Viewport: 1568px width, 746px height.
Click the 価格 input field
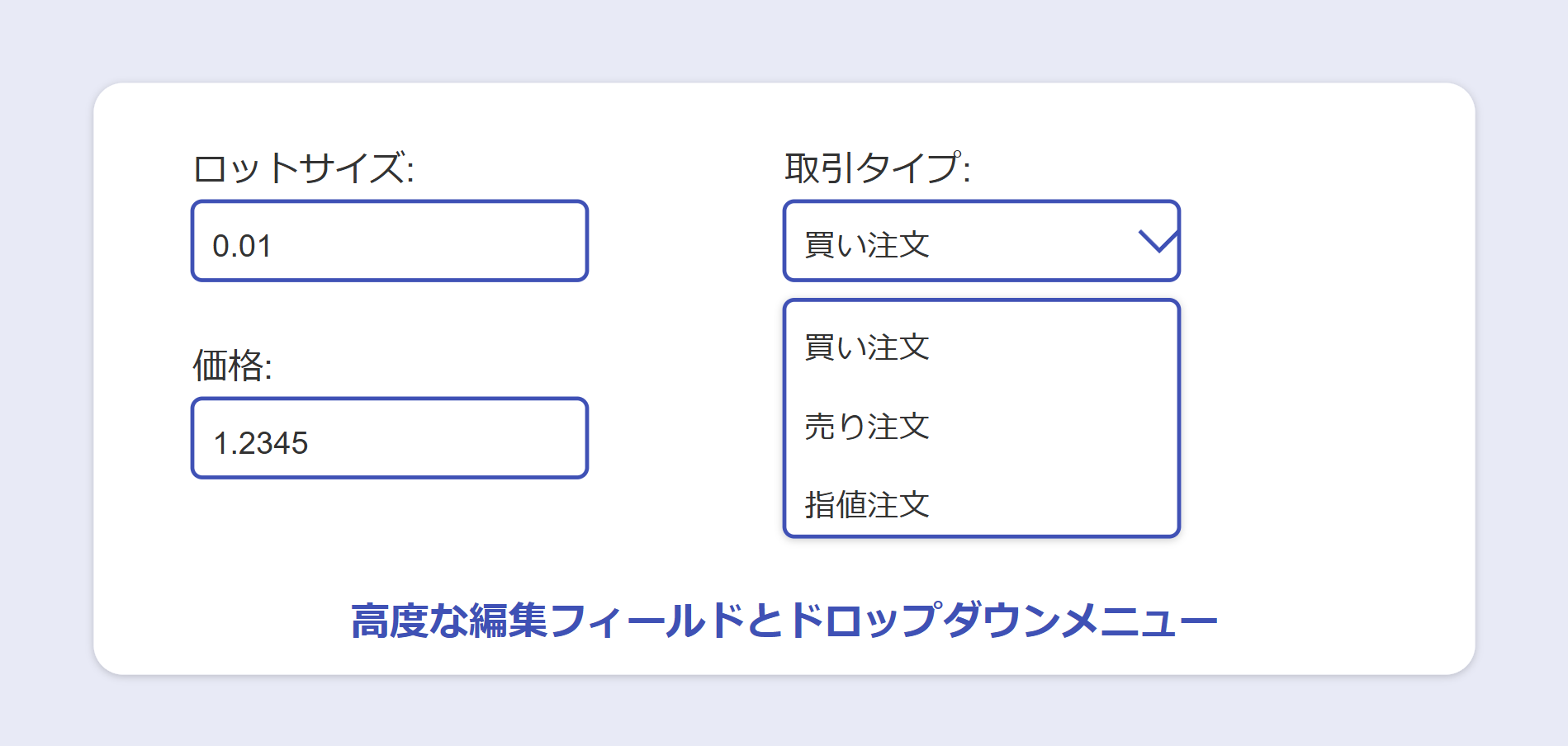pyautogui.click(x=388, y=439)
